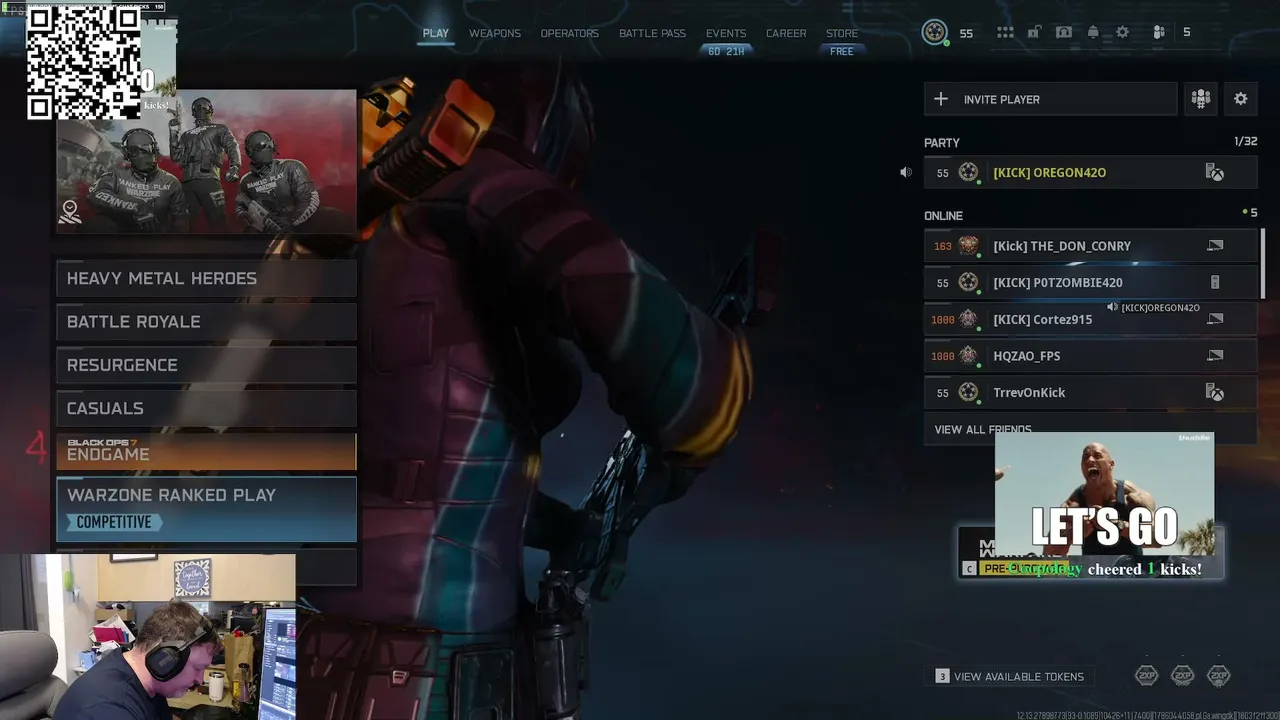Select friend [Kick] THE_DON_CONRY name

pyautogui.click(x=1062, y=246)
